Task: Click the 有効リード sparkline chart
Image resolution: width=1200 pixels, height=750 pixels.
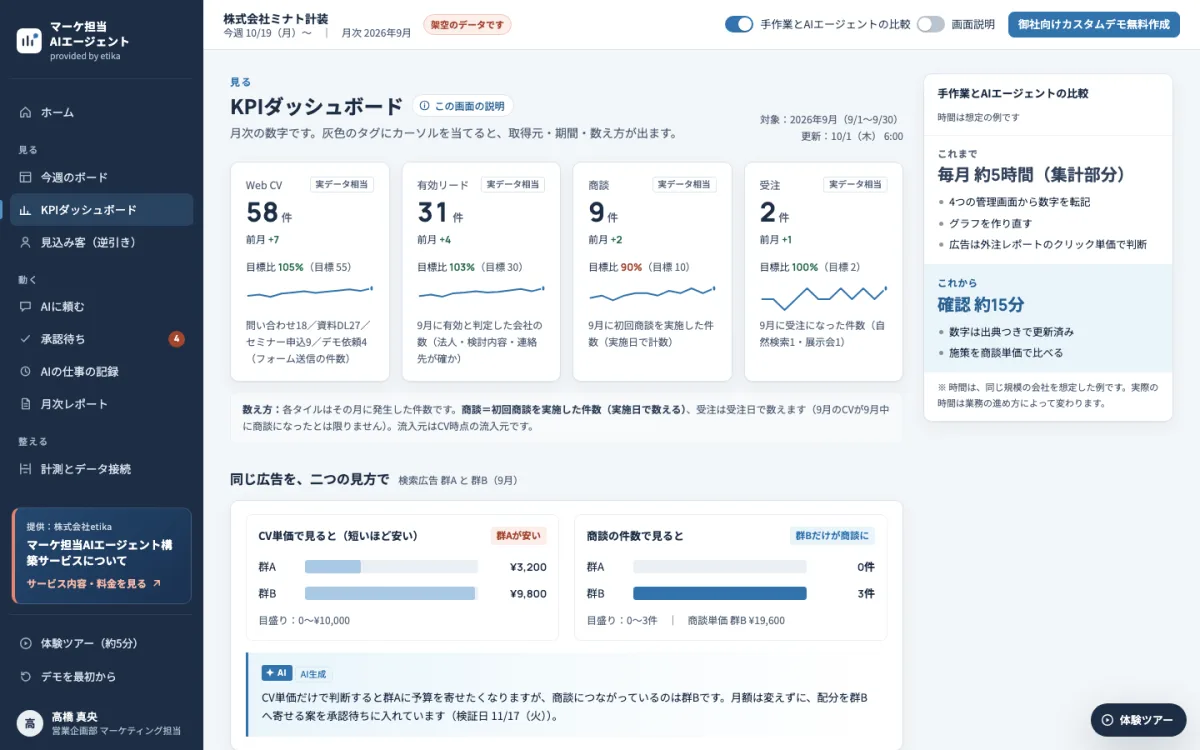Action: click(x=481, y=292)
